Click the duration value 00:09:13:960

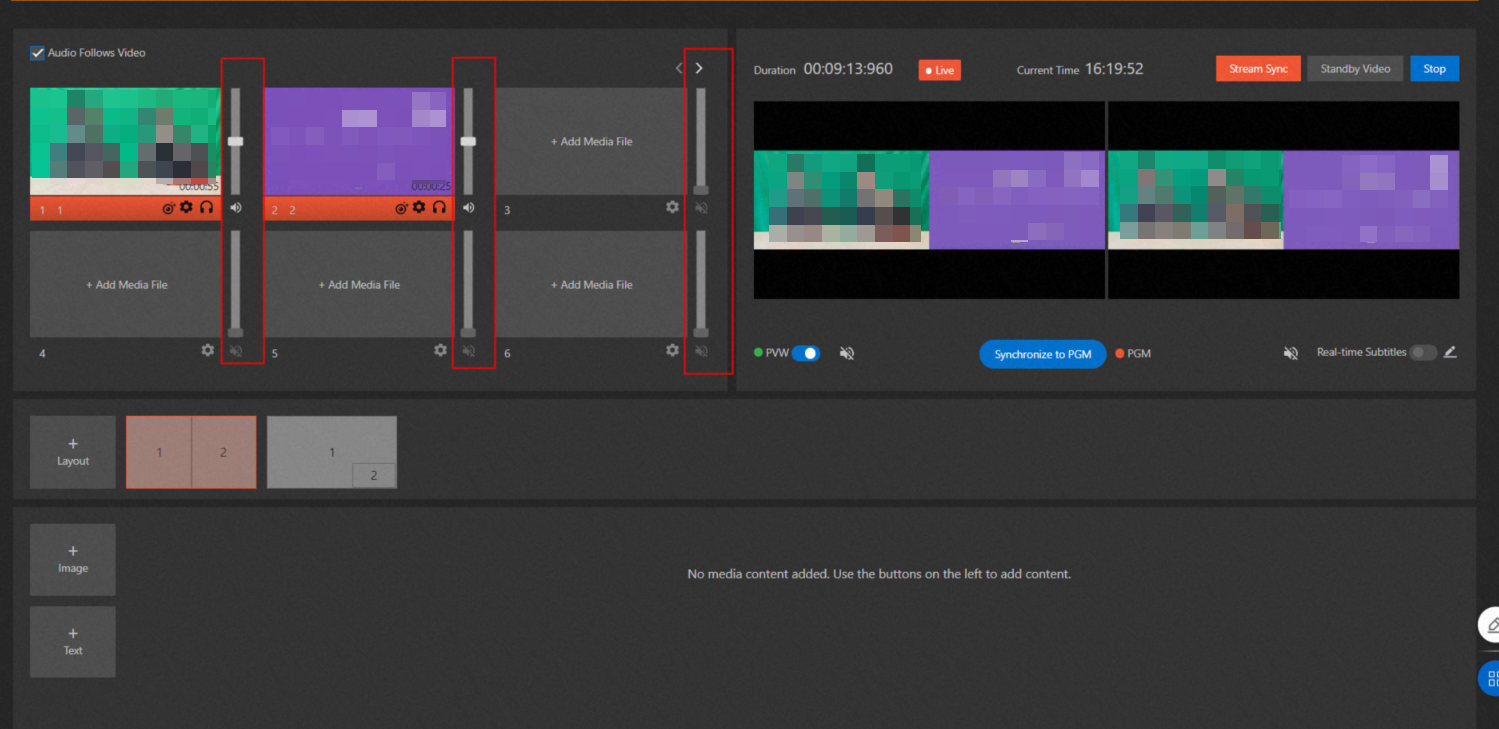pos(848,69)
